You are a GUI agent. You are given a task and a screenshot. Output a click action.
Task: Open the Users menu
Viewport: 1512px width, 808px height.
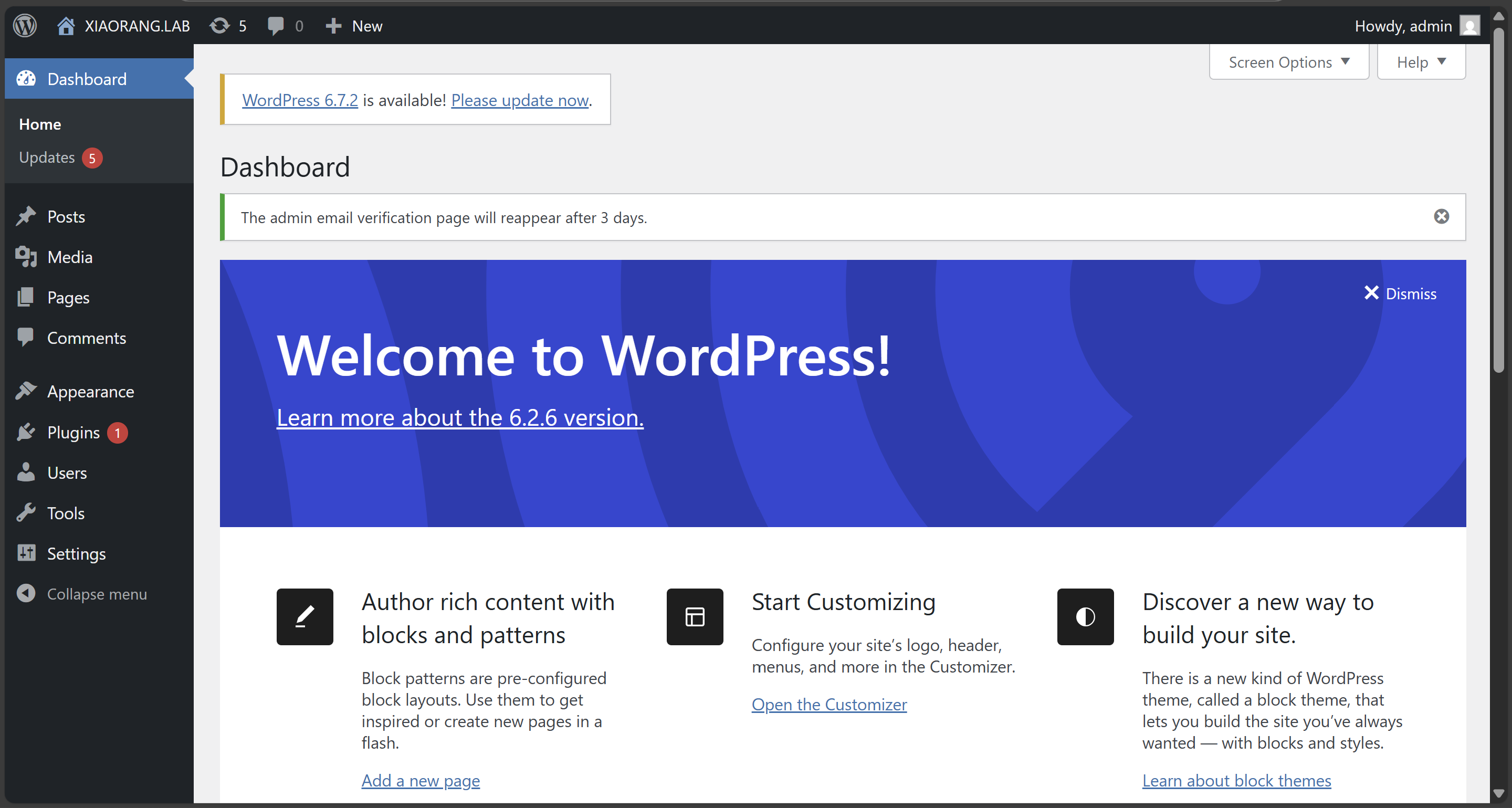99,473
